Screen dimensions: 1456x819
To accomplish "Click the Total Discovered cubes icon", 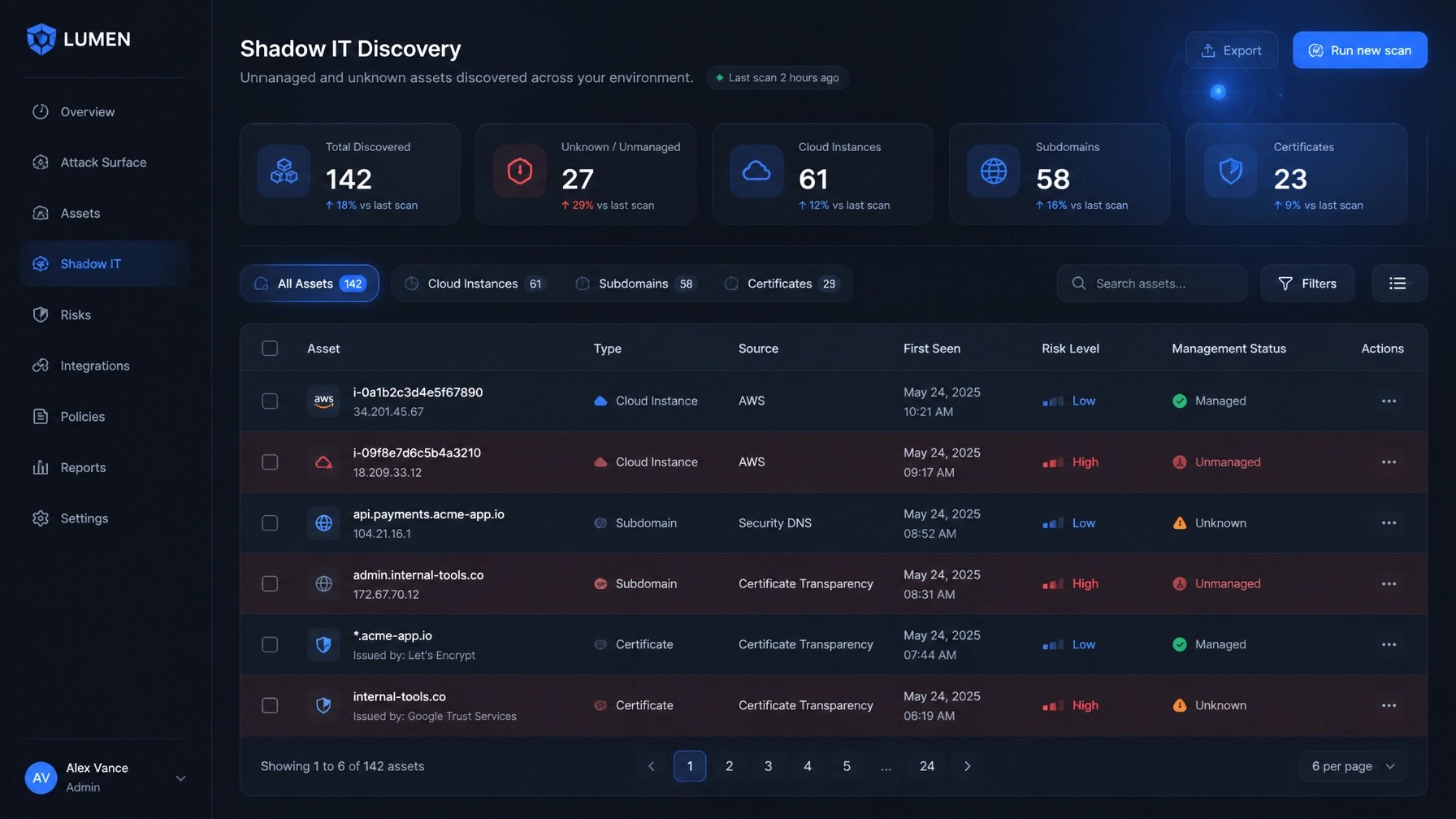I will point(284,171).
